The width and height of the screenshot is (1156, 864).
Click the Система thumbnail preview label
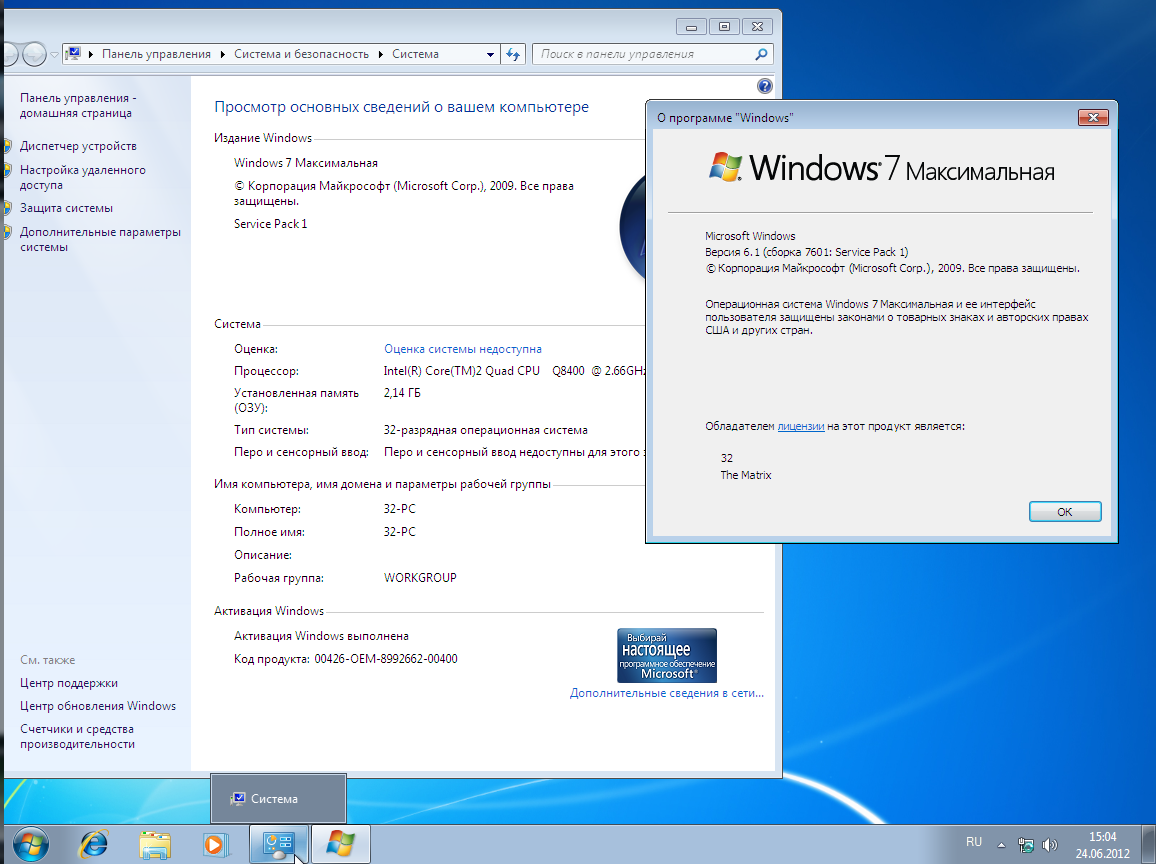[274, 798]
